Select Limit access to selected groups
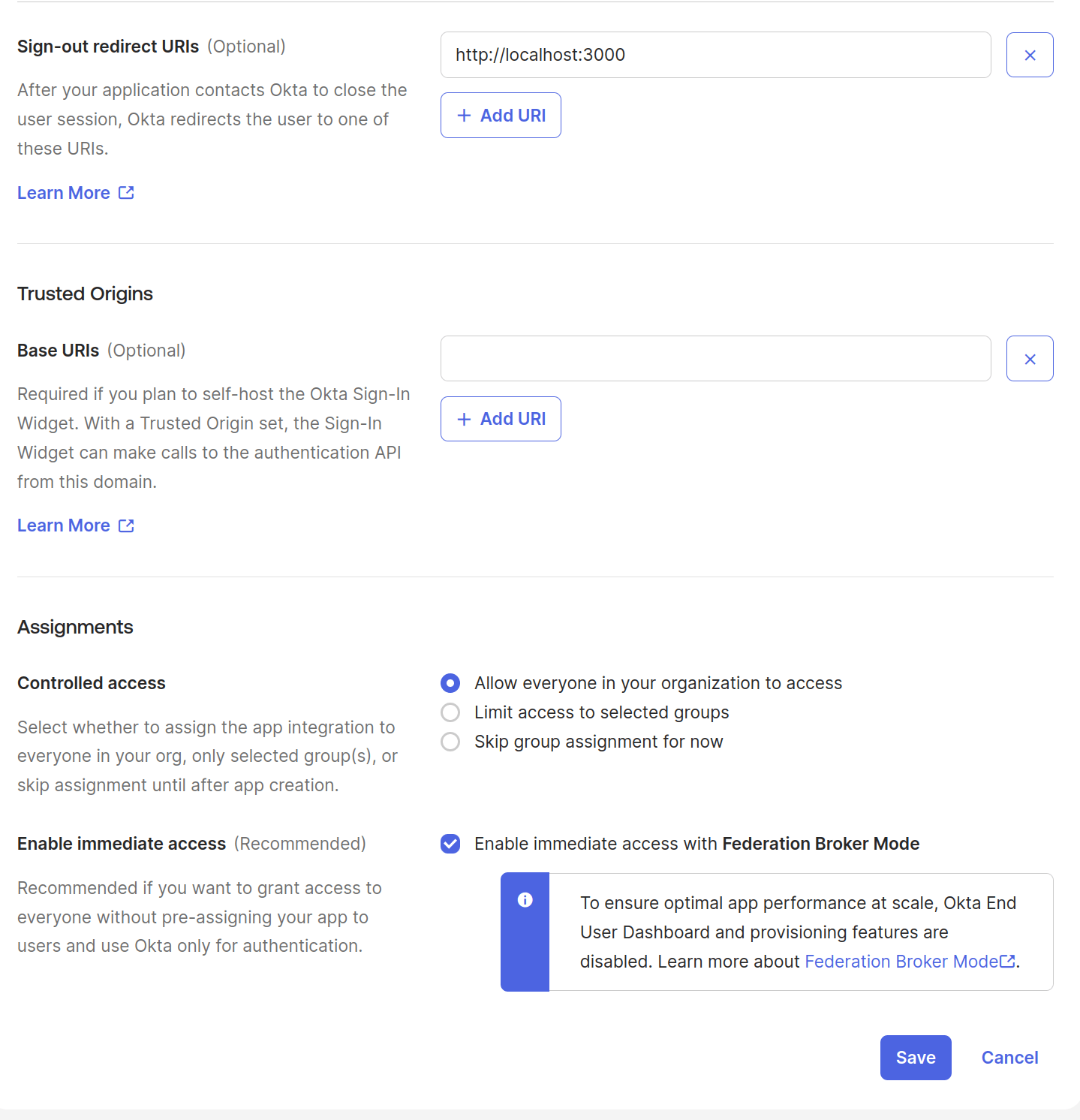Viewport: 1080px width, 1120px height. [450, 712]
